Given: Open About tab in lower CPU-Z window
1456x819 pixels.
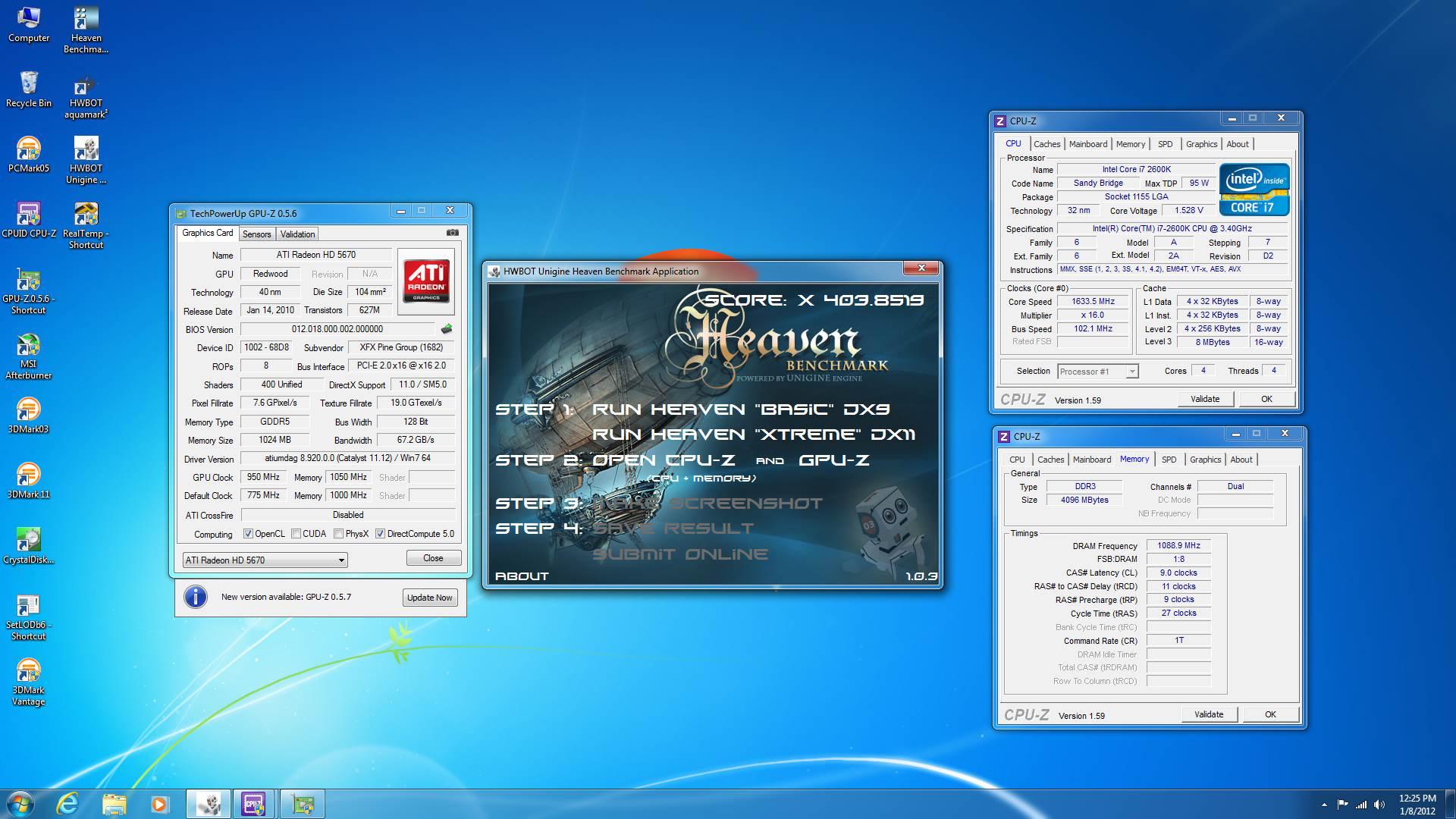Looking at the screenshot, I should tap(1241, 460).
